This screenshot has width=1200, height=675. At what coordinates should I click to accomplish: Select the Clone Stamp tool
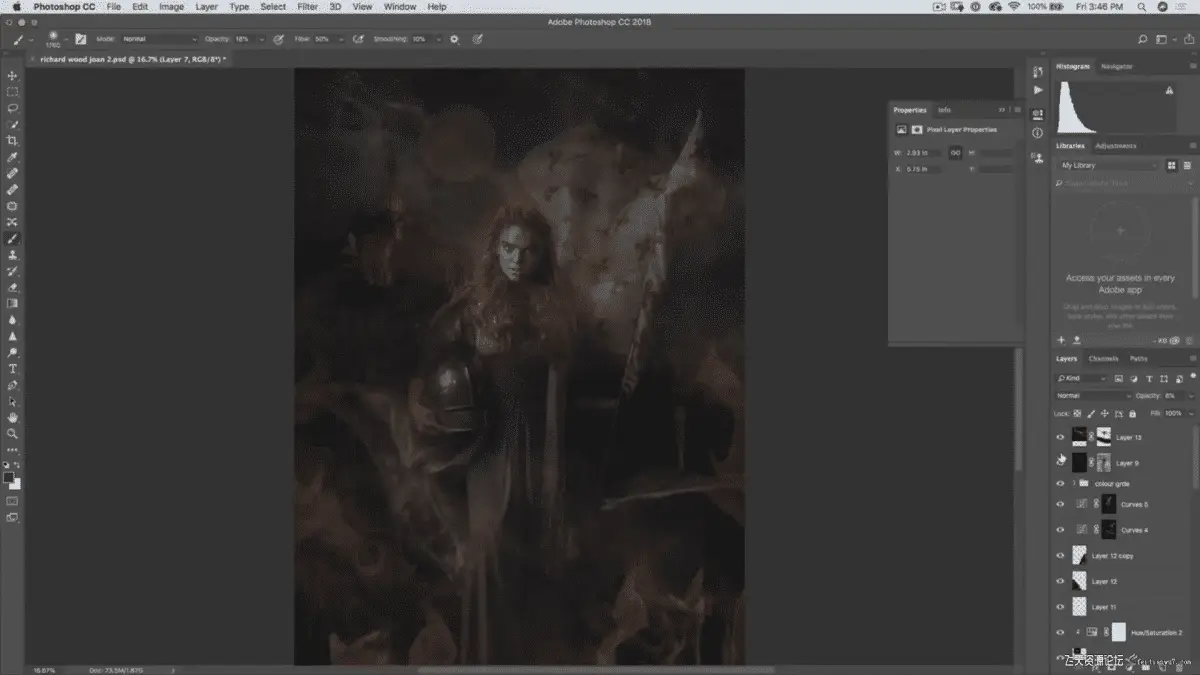click(x=13, y=255)
